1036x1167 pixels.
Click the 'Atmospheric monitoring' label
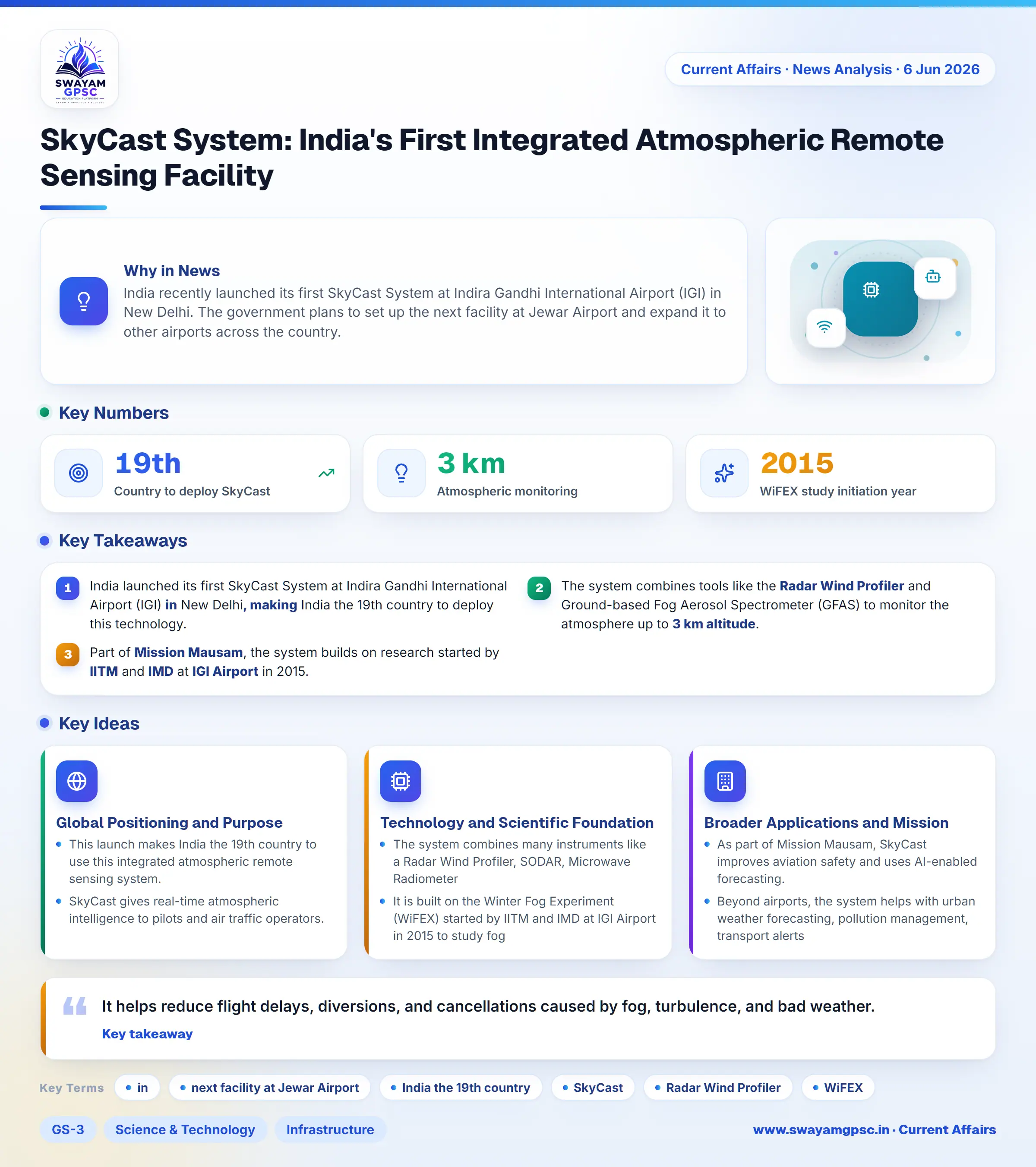coord(507,491)
